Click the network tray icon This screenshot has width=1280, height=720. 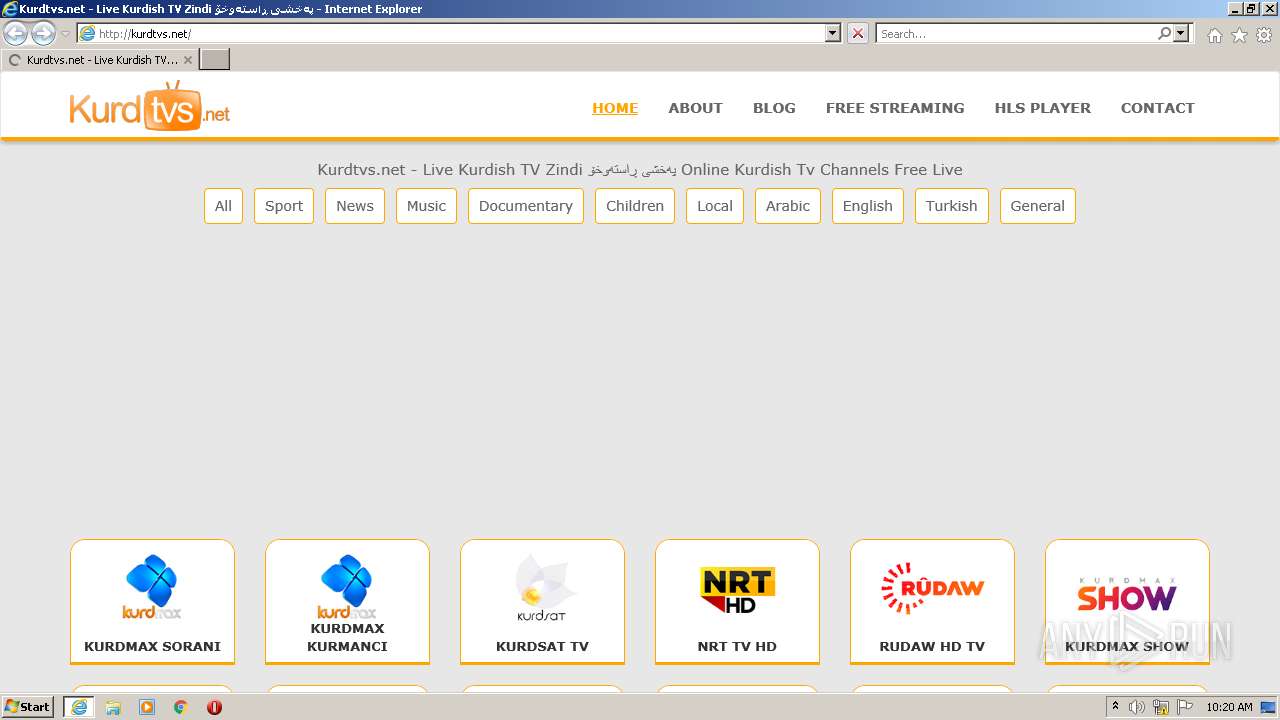(x=1161, y=707)
